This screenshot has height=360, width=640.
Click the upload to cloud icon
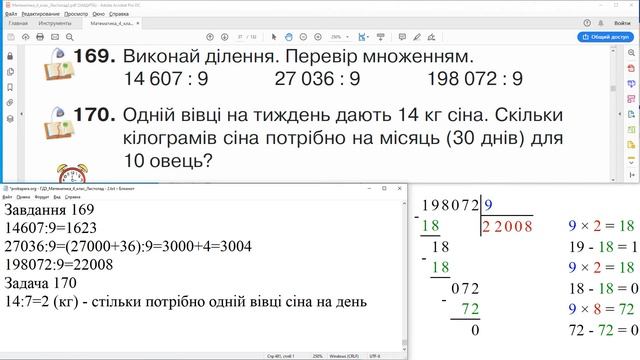[x=25, y=37]
